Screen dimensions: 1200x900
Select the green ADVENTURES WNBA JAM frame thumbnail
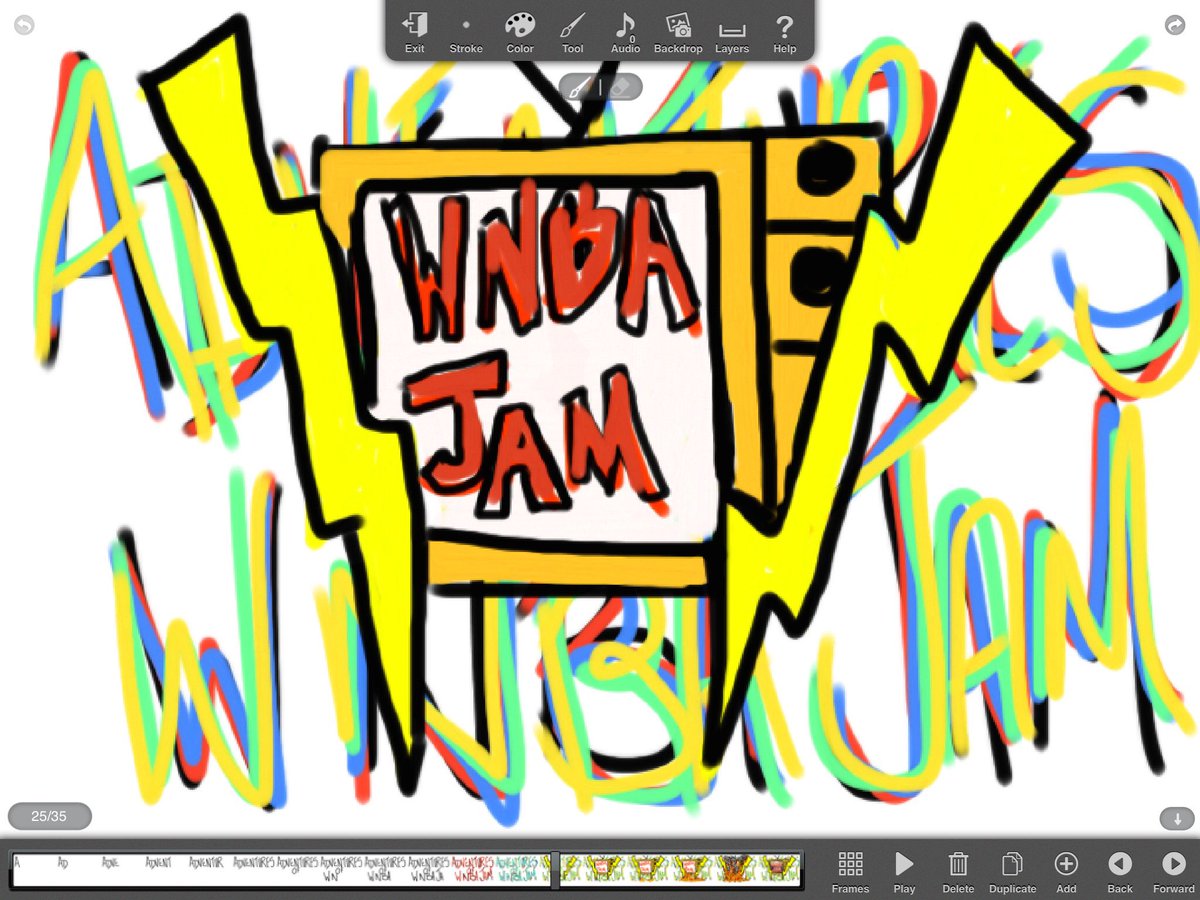(516, 869)
